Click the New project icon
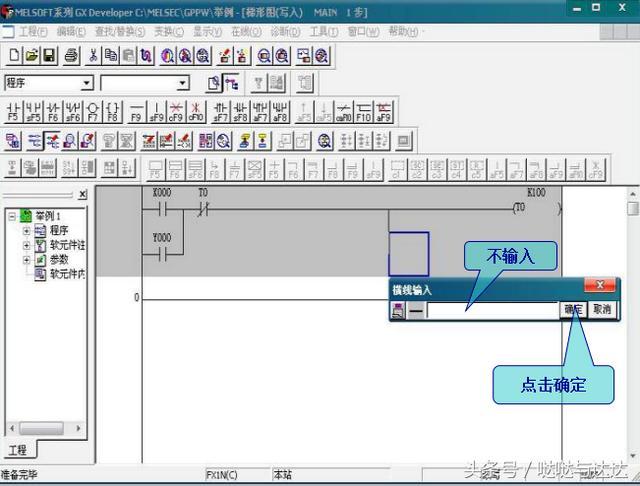The width and height of the screenshot is (640, 486). pos(14,55)
